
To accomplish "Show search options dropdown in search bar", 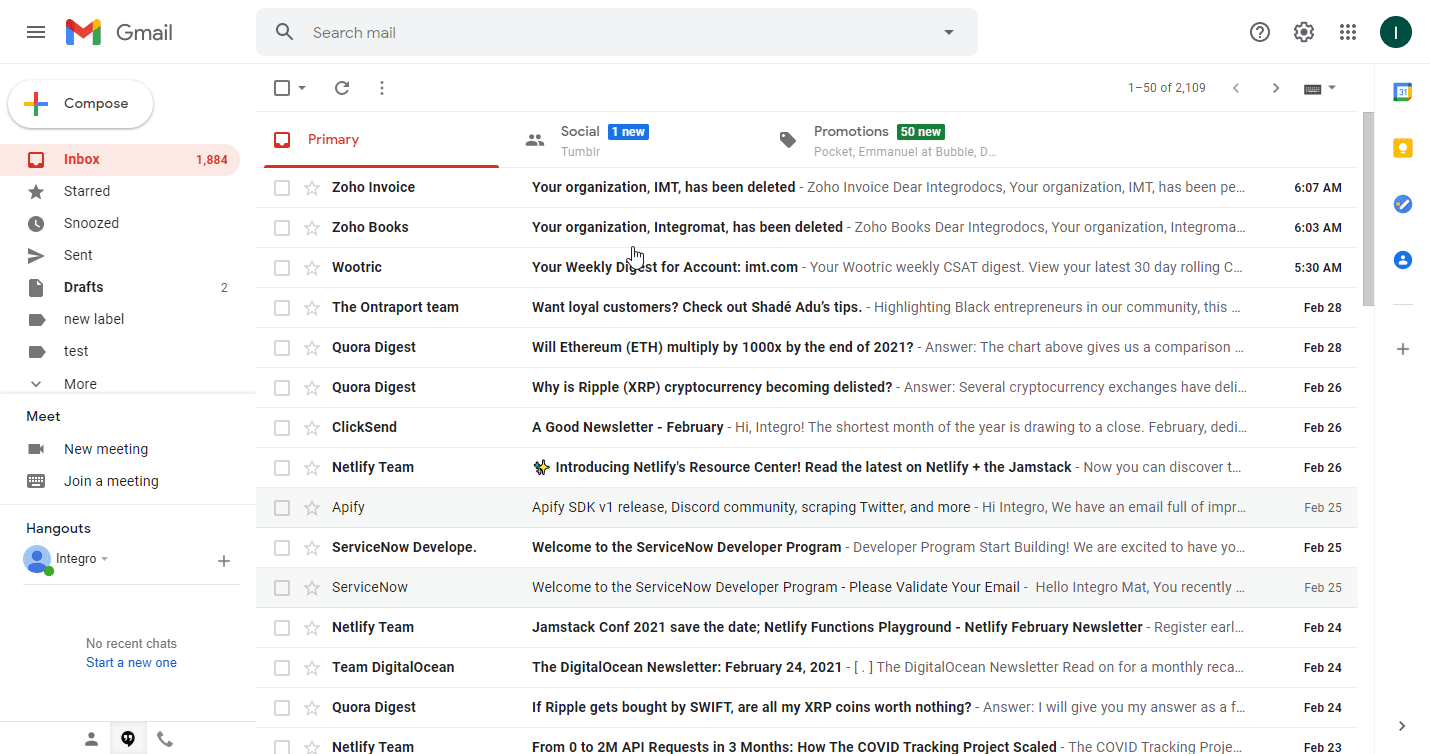I will point(949,32).
